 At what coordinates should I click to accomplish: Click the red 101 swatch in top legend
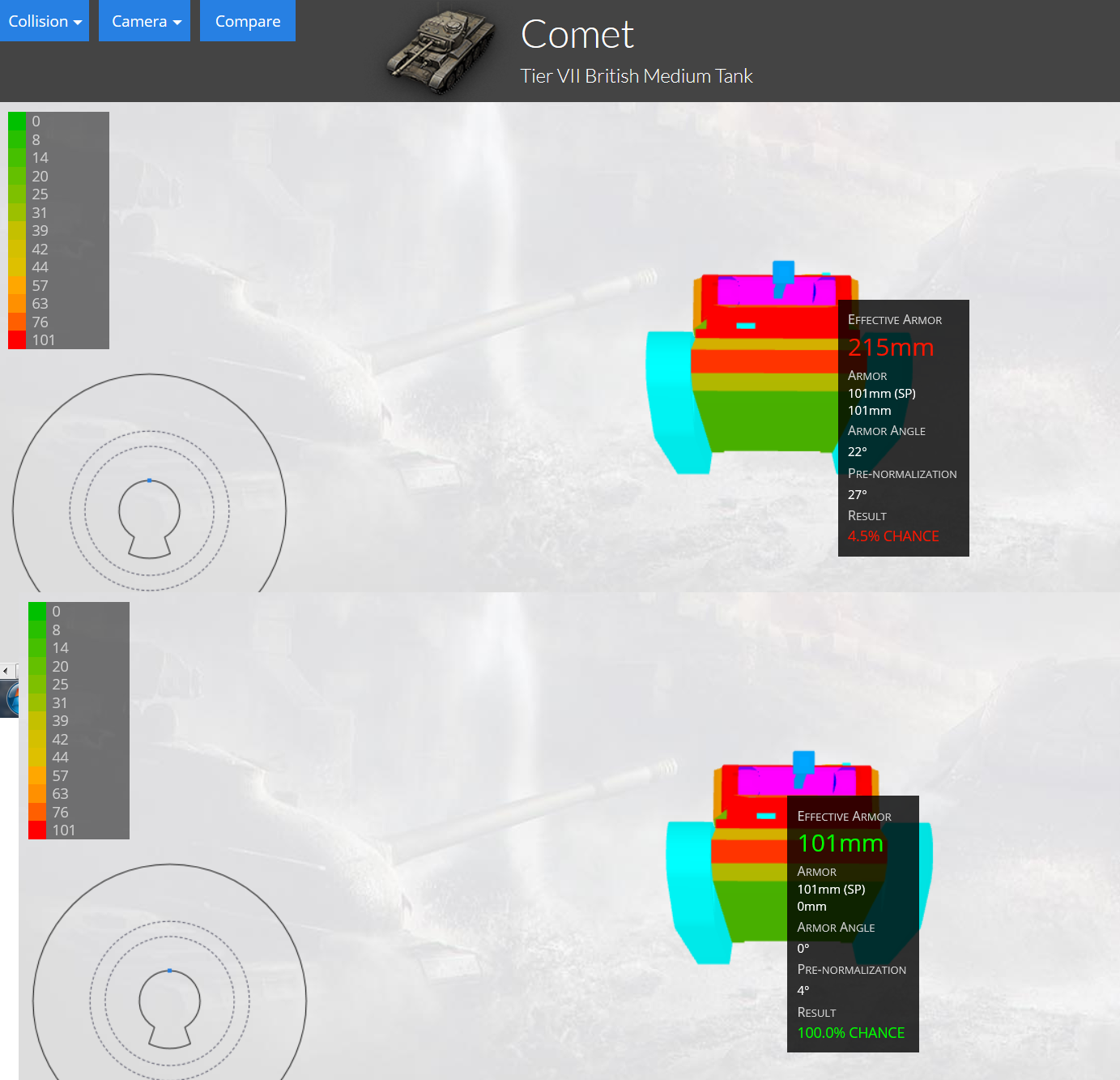(17, 340)
